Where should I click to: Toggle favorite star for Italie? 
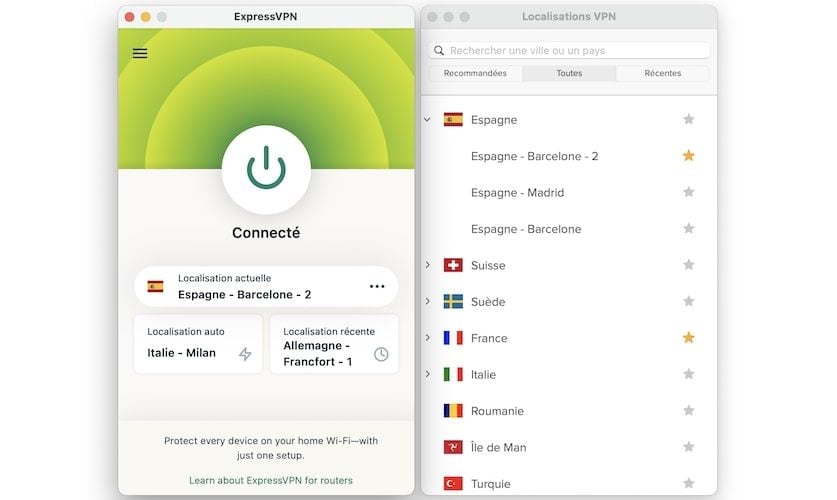click(x=689, y=374)
